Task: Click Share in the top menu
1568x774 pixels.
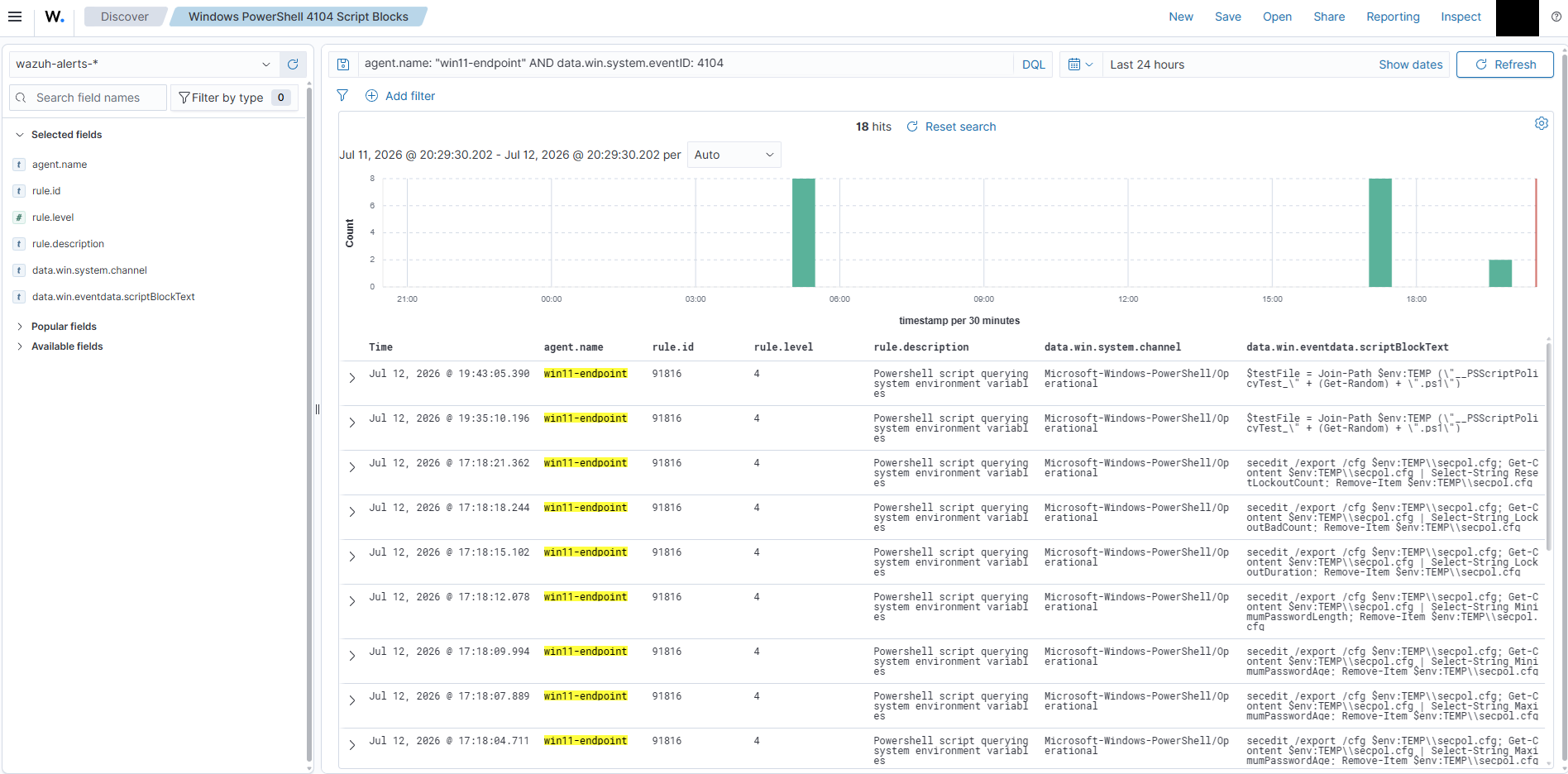Action: point(1329,17)
